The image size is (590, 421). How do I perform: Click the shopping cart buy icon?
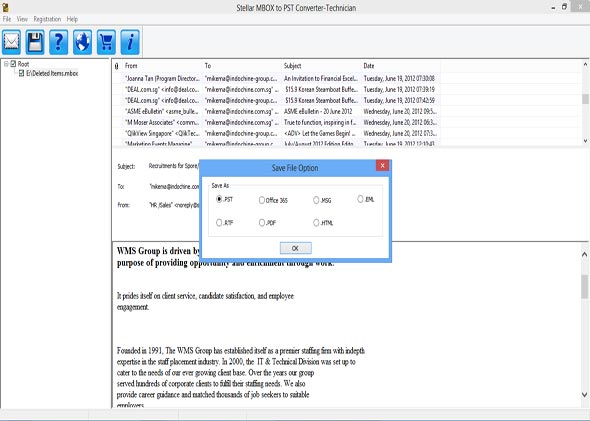[106, 42]
